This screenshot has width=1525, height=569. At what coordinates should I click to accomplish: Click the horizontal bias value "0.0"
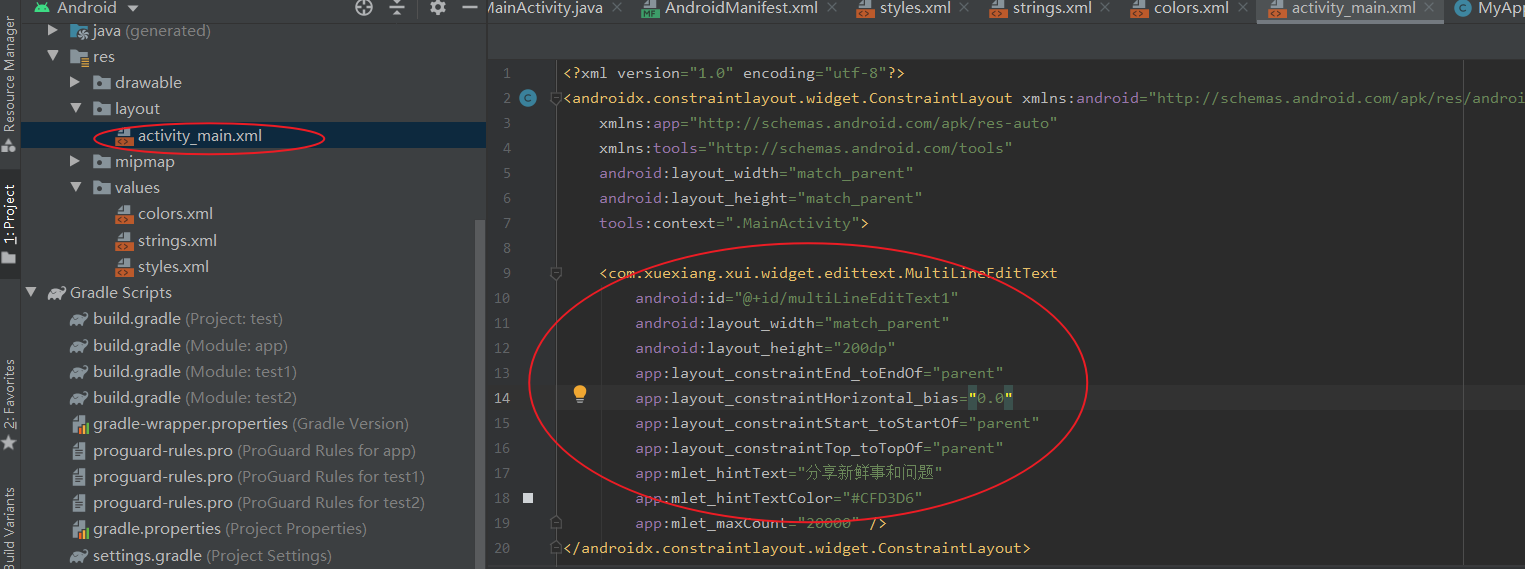[x=991, y=398]
